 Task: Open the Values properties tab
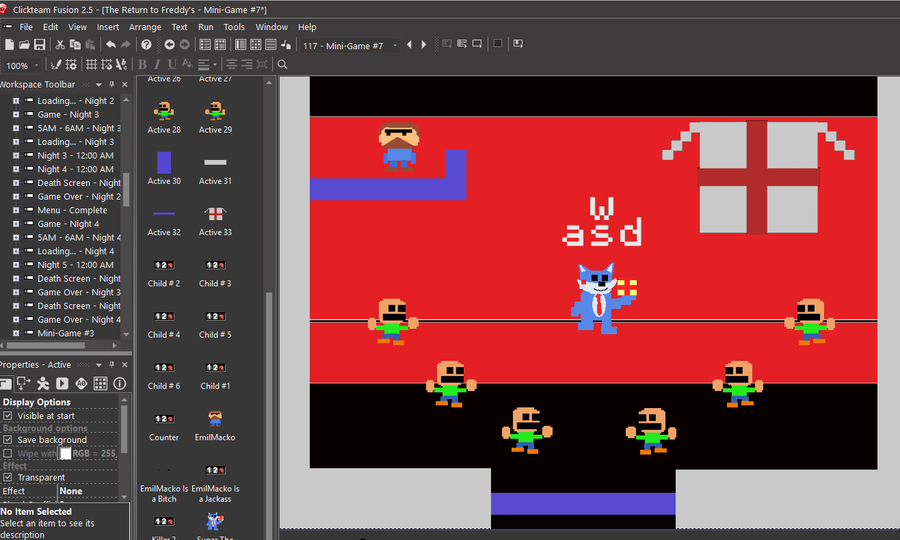point(81,384)
